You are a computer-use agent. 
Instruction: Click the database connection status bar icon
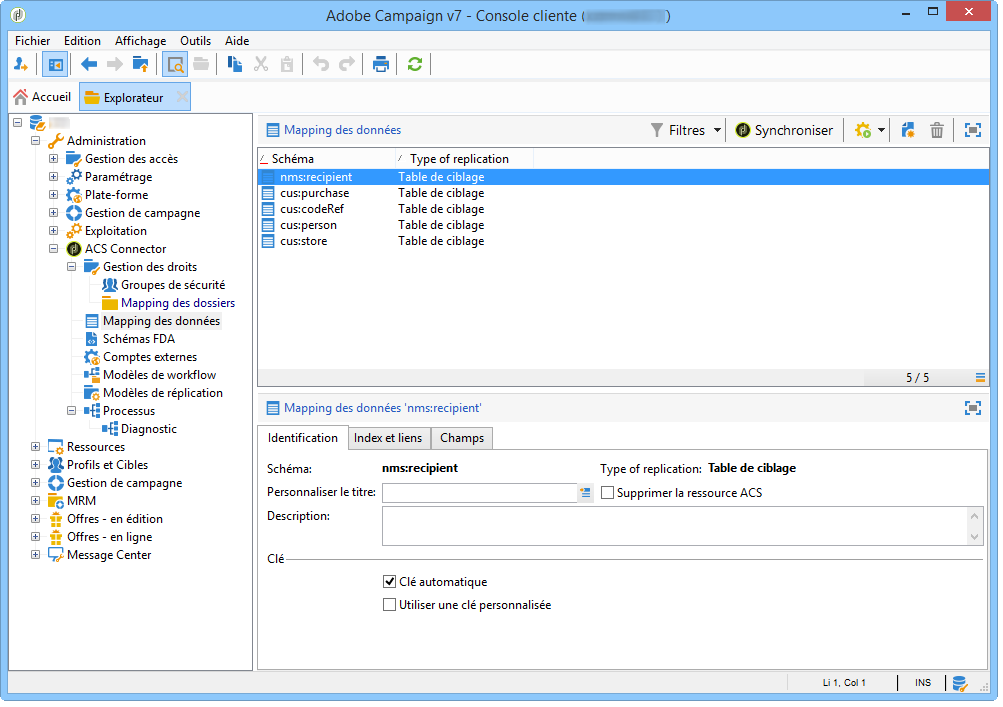click(x=960, y=684)
